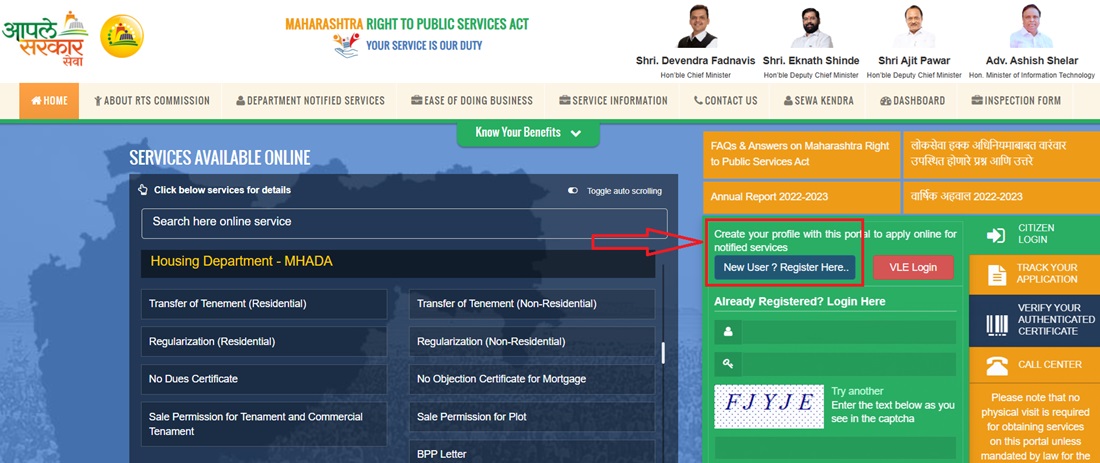Image resolution: width=1100 pixels, height=463 pixels.
Task: Click the captcha image FJYJE
Action: pos(768,406)
